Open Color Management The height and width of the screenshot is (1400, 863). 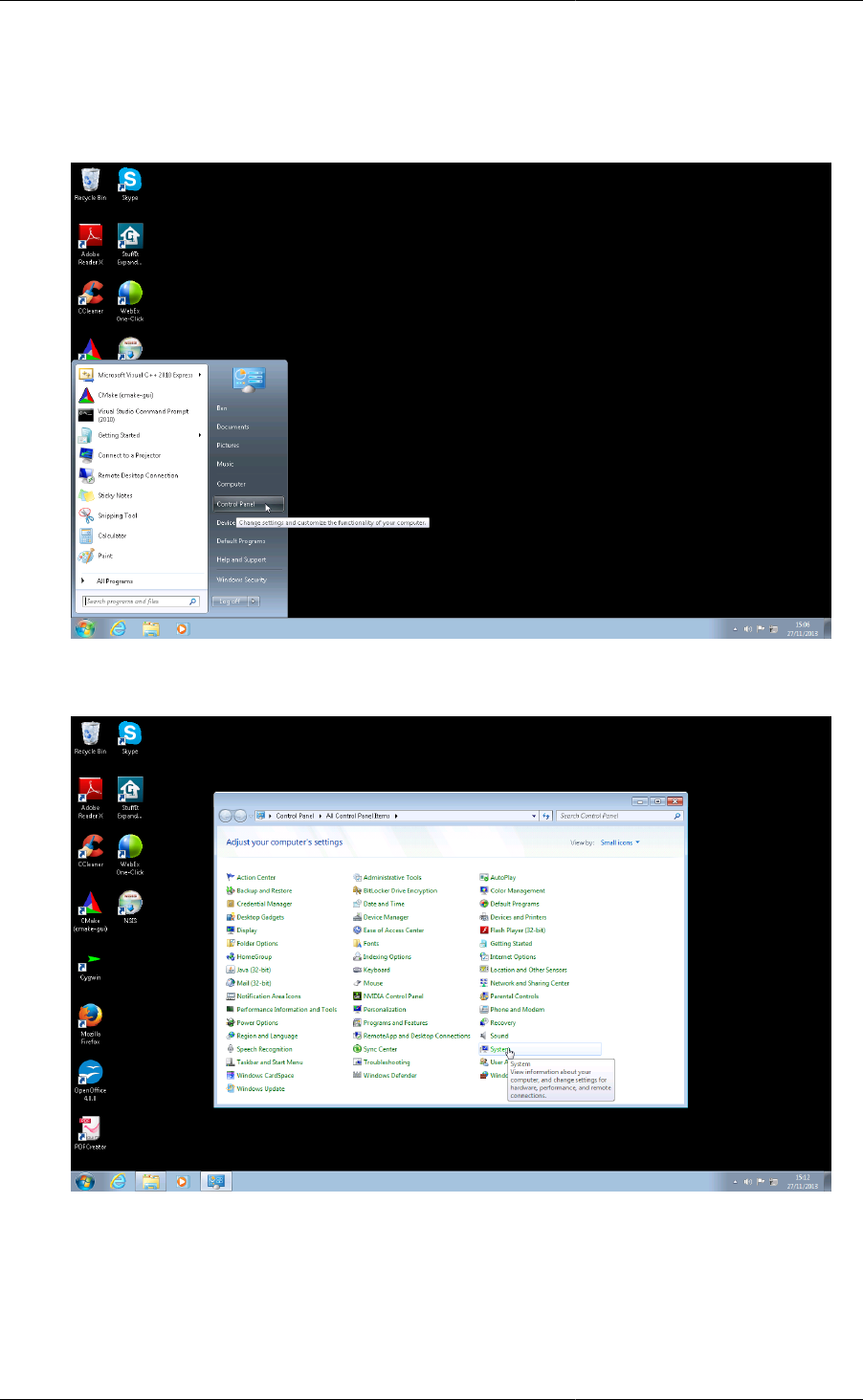pyautogui.click(x=512, y=890)
